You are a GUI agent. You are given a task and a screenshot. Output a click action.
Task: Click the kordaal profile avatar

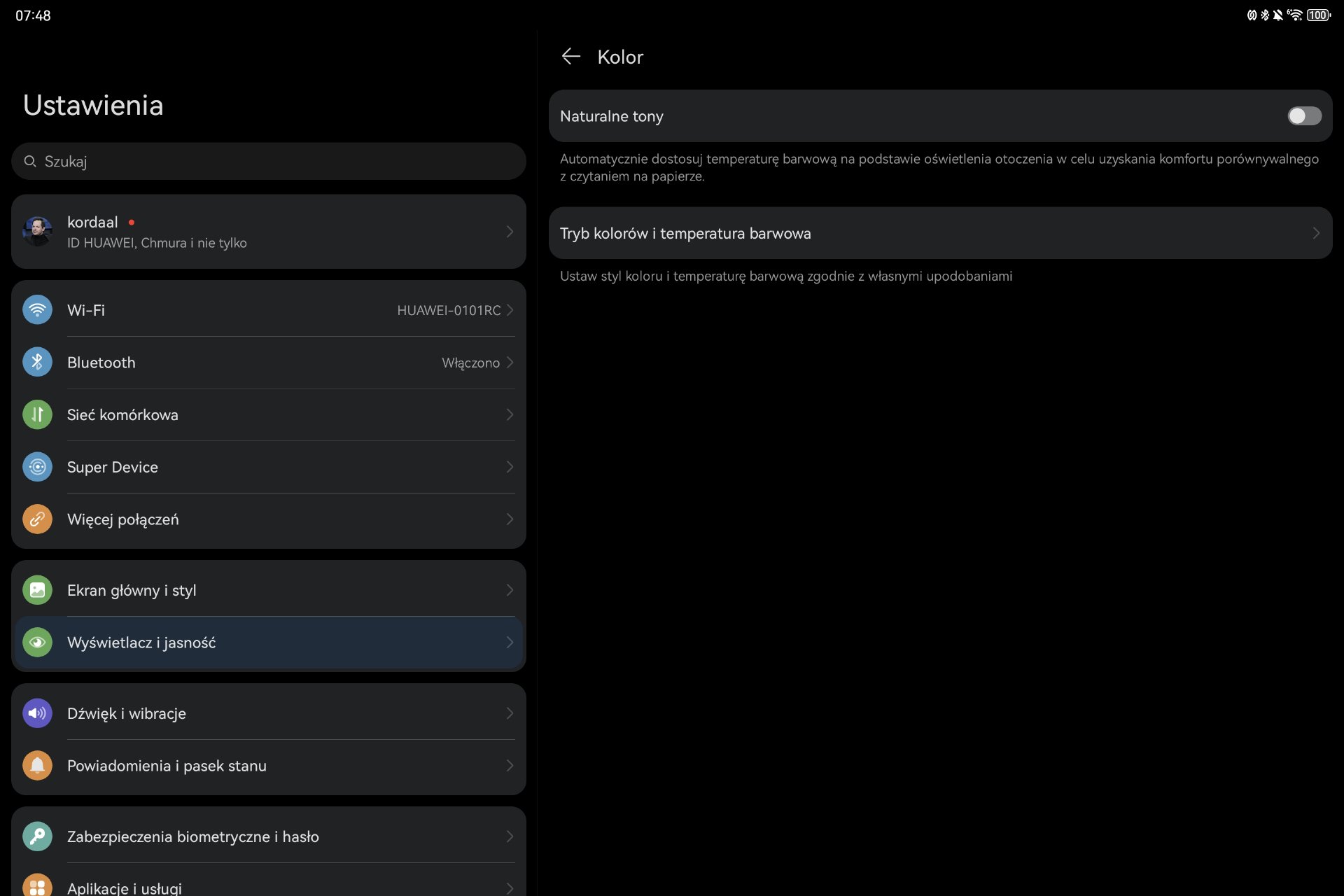pos(37,231)
